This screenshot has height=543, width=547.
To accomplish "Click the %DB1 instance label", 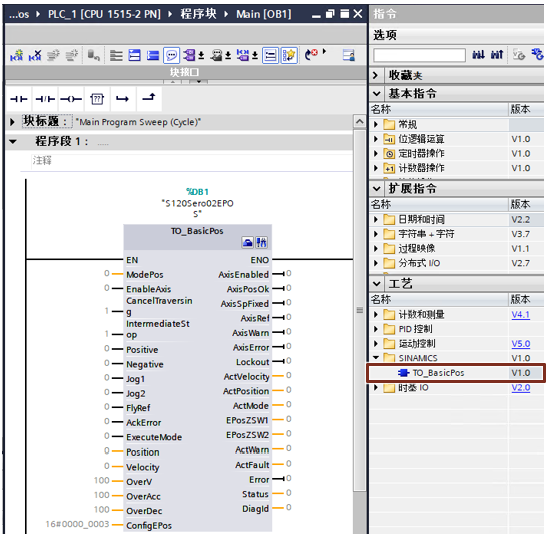I will tap(197, 192).
